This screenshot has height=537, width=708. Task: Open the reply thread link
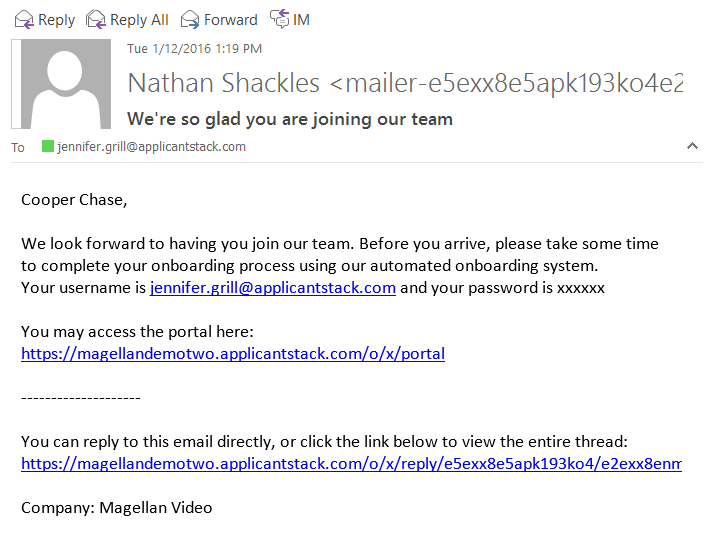click(x=350, y=463)
